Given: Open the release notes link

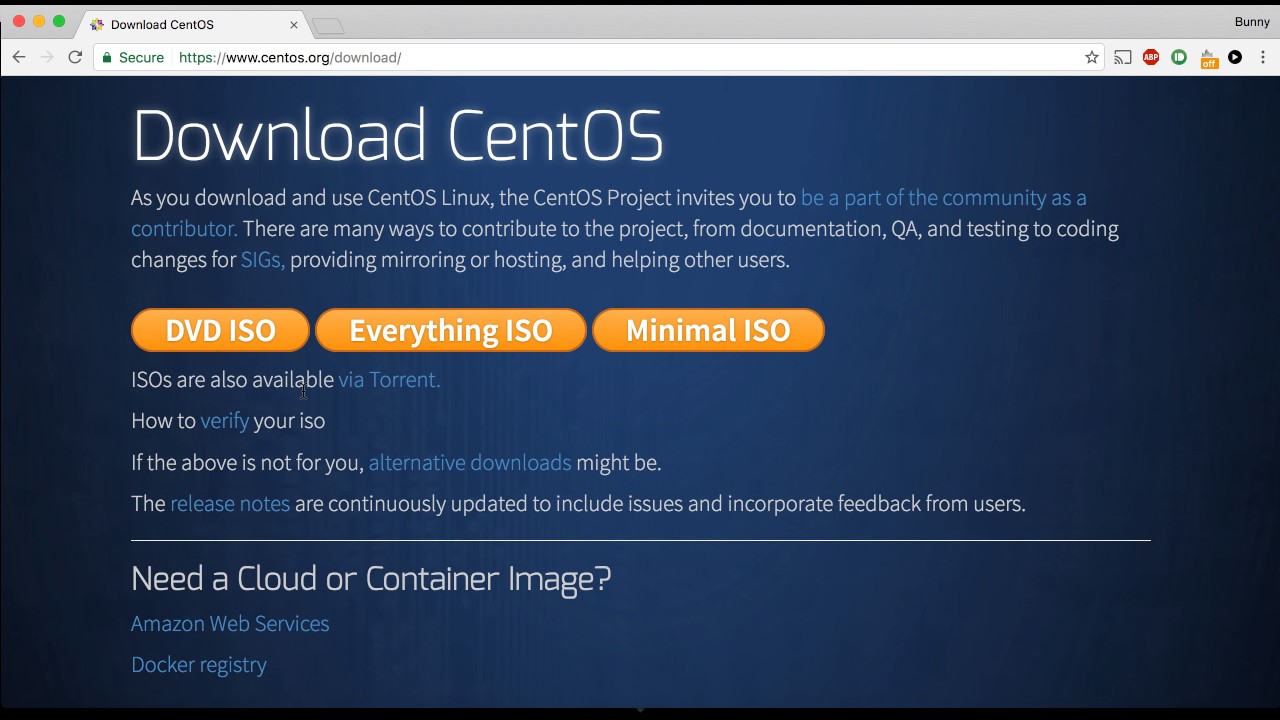Looking at the screenshot, I should click(x=230, y=503).
